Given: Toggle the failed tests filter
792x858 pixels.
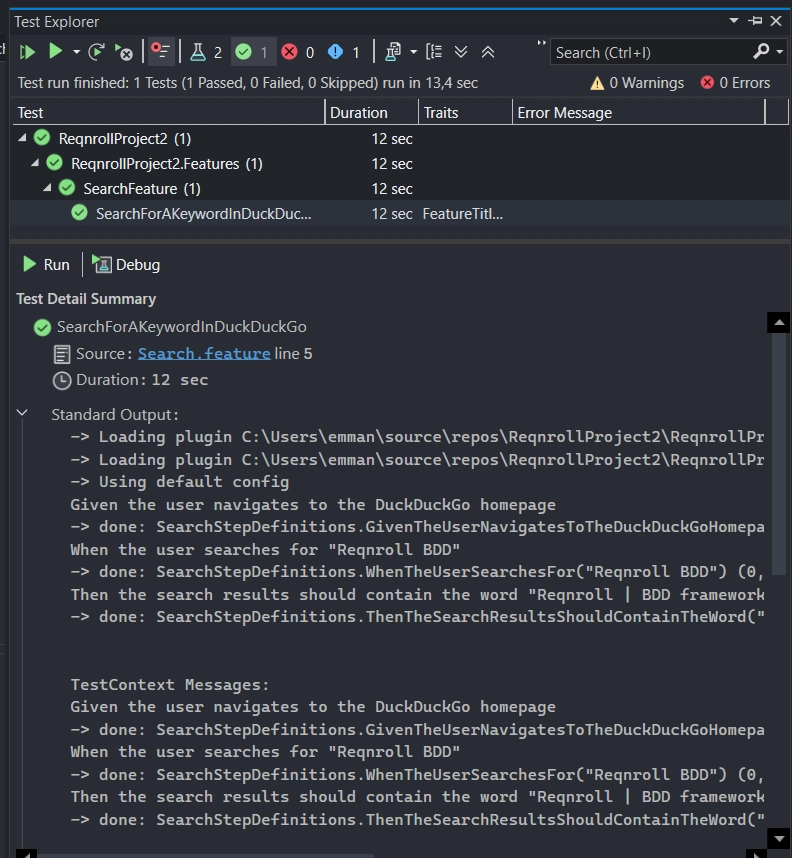Looking at the screenshot, I should click(298, 52).
